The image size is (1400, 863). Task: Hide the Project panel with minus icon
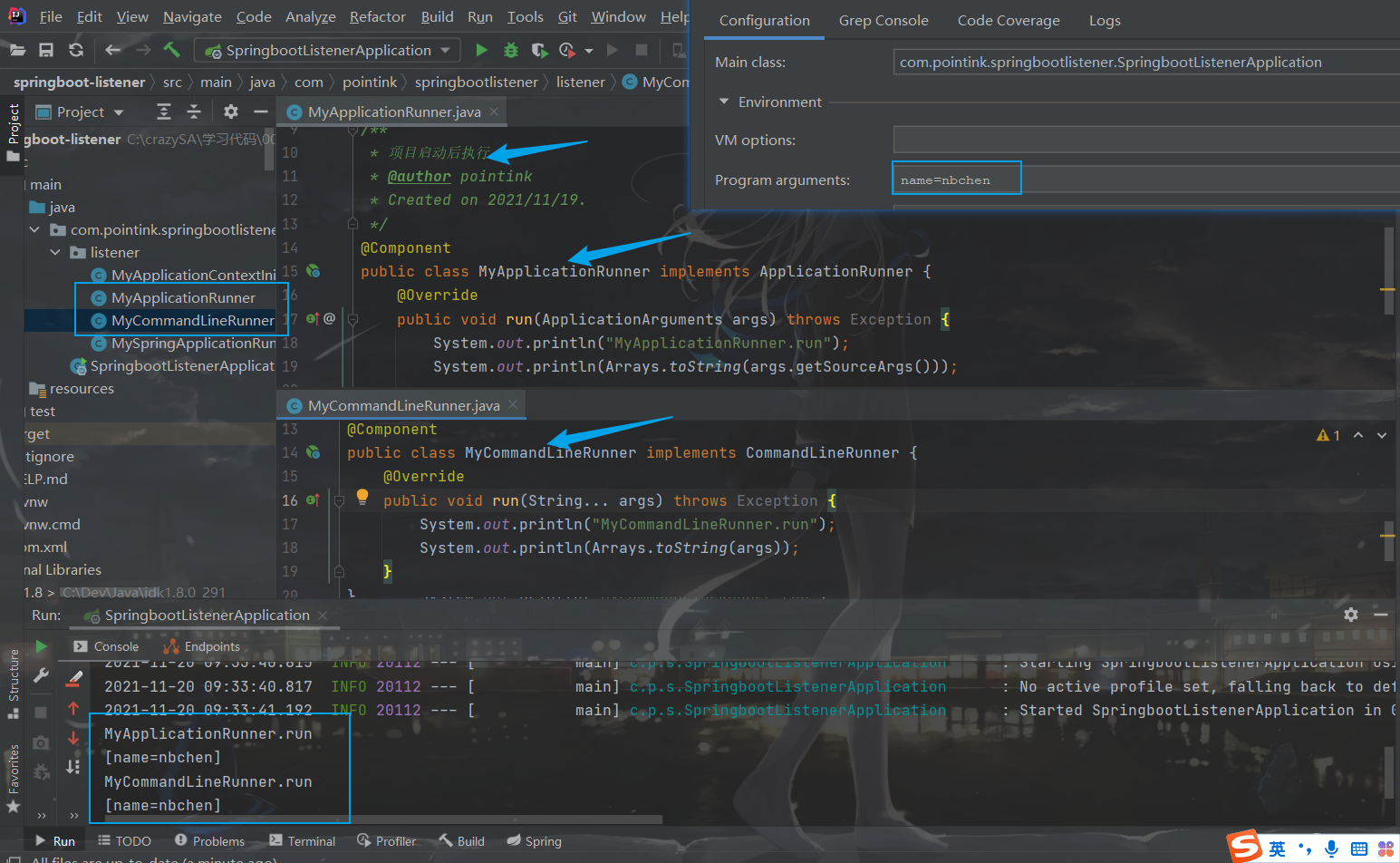261,112
